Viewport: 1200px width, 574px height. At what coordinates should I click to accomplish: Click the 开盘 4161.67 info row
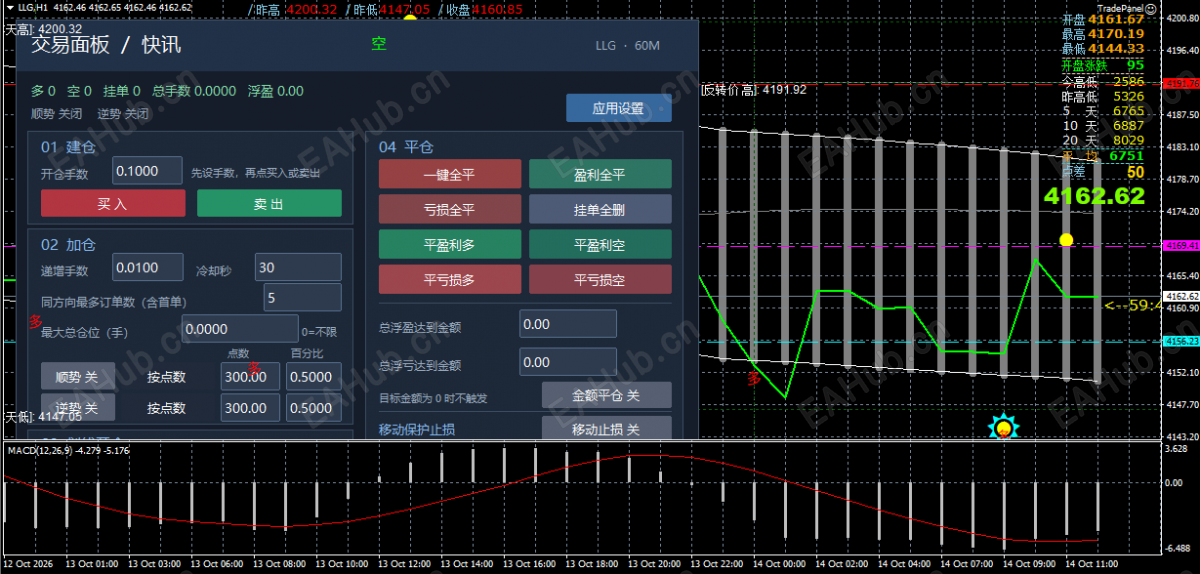point(1103,19)
